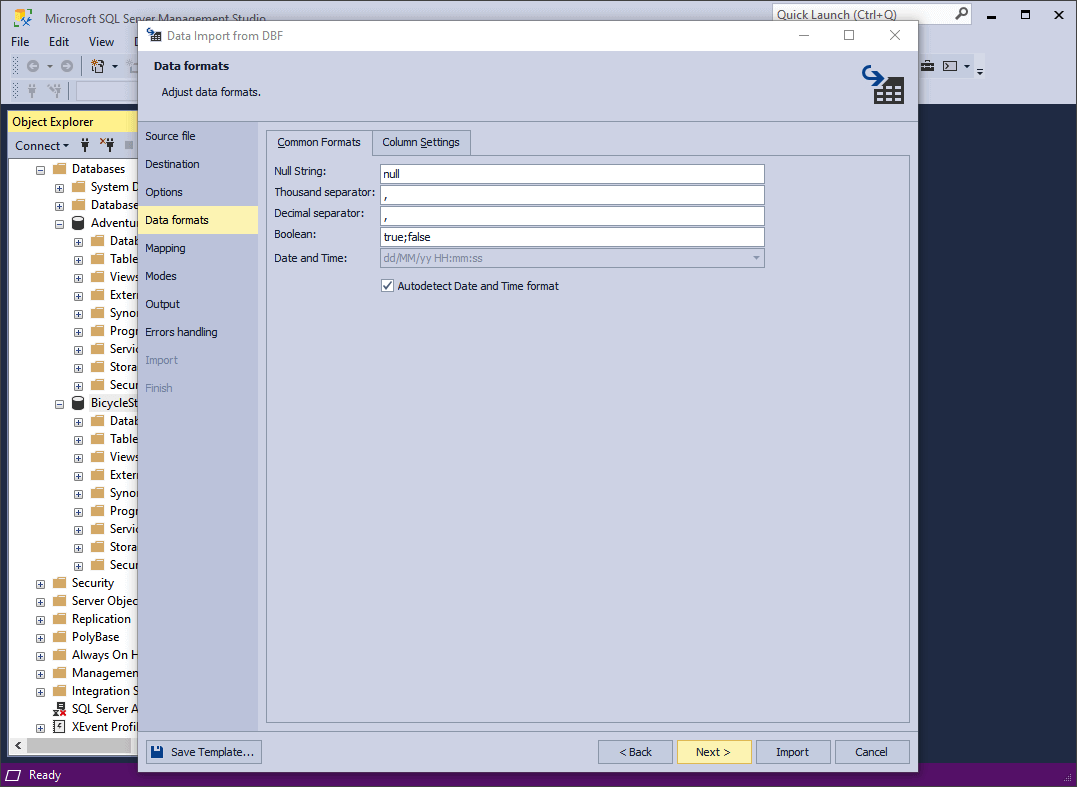Viewport: 1077px width, 787px height.
Task: Click the SQL Server Agent icon in the tree
Action: 59,709
